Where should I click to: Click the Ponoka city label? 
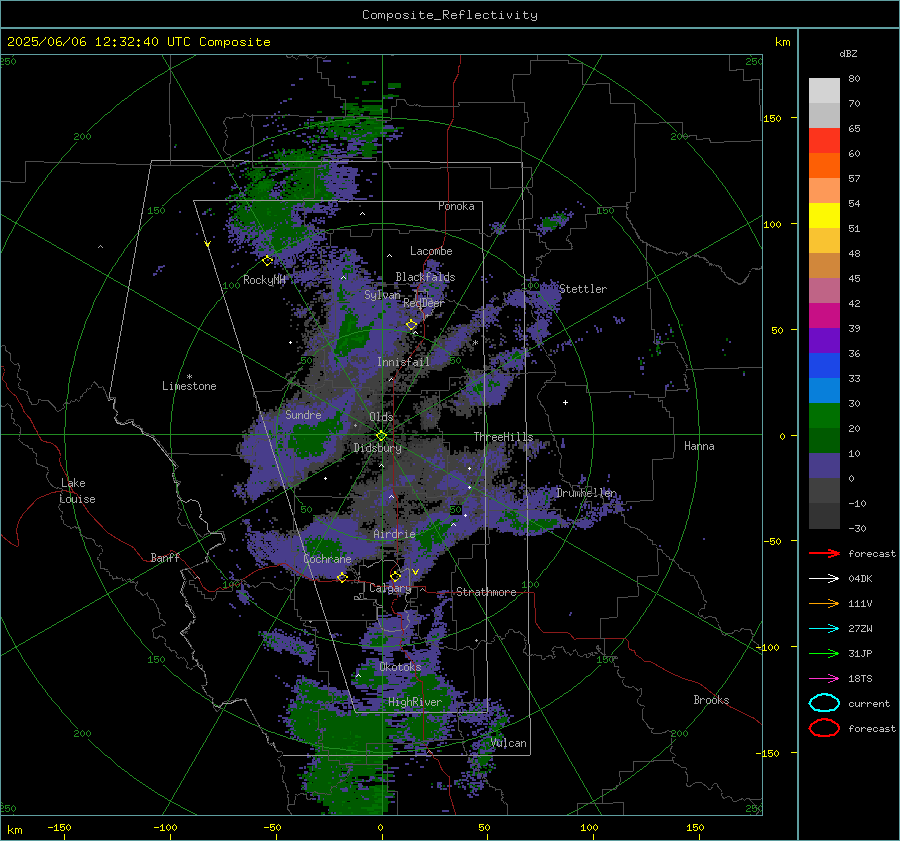point(456,206)
